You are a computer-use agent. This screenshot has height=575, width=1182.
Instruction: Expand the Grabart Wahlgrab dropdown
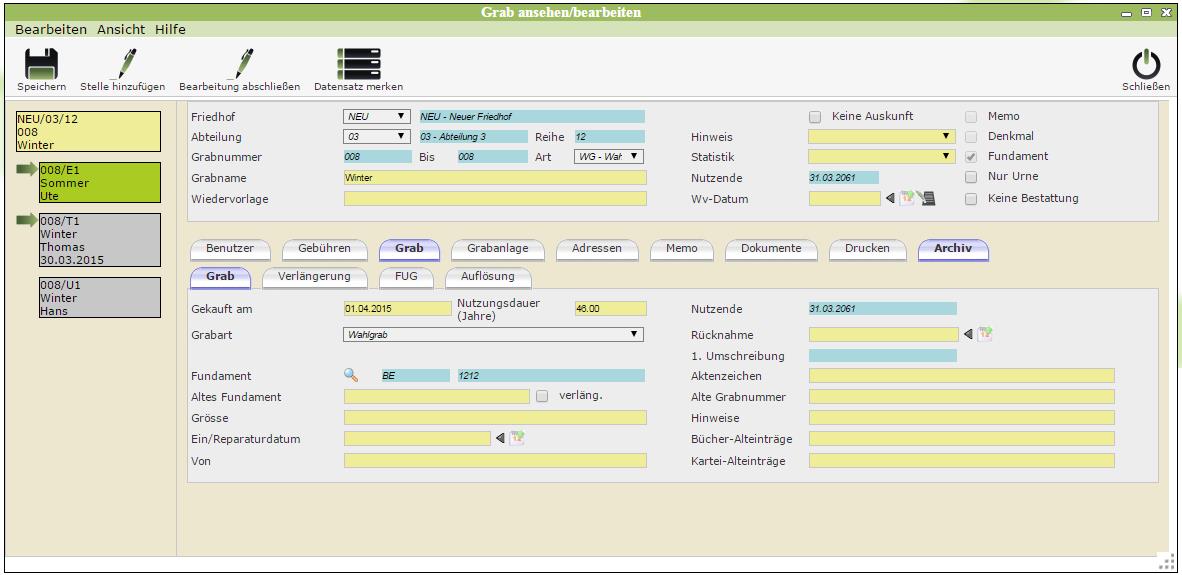493,334
